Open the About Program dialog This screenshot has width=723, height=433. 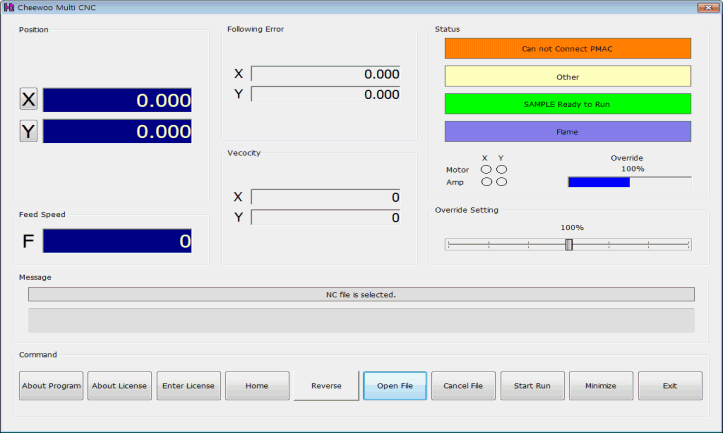[51, 386]
